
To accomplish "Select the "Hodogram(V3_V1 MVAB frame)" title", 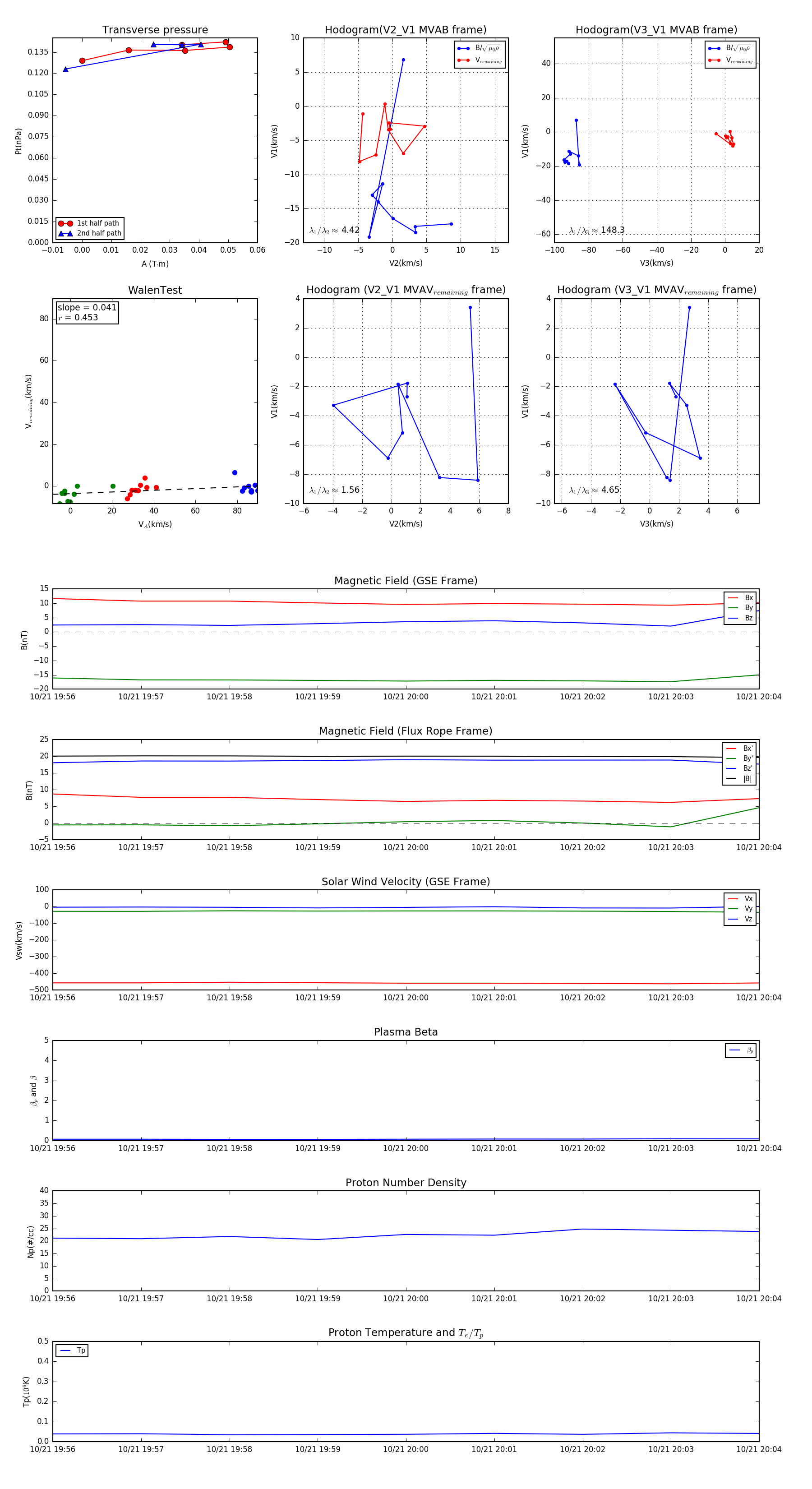I will pyautogui.click(x=656, y=30).
